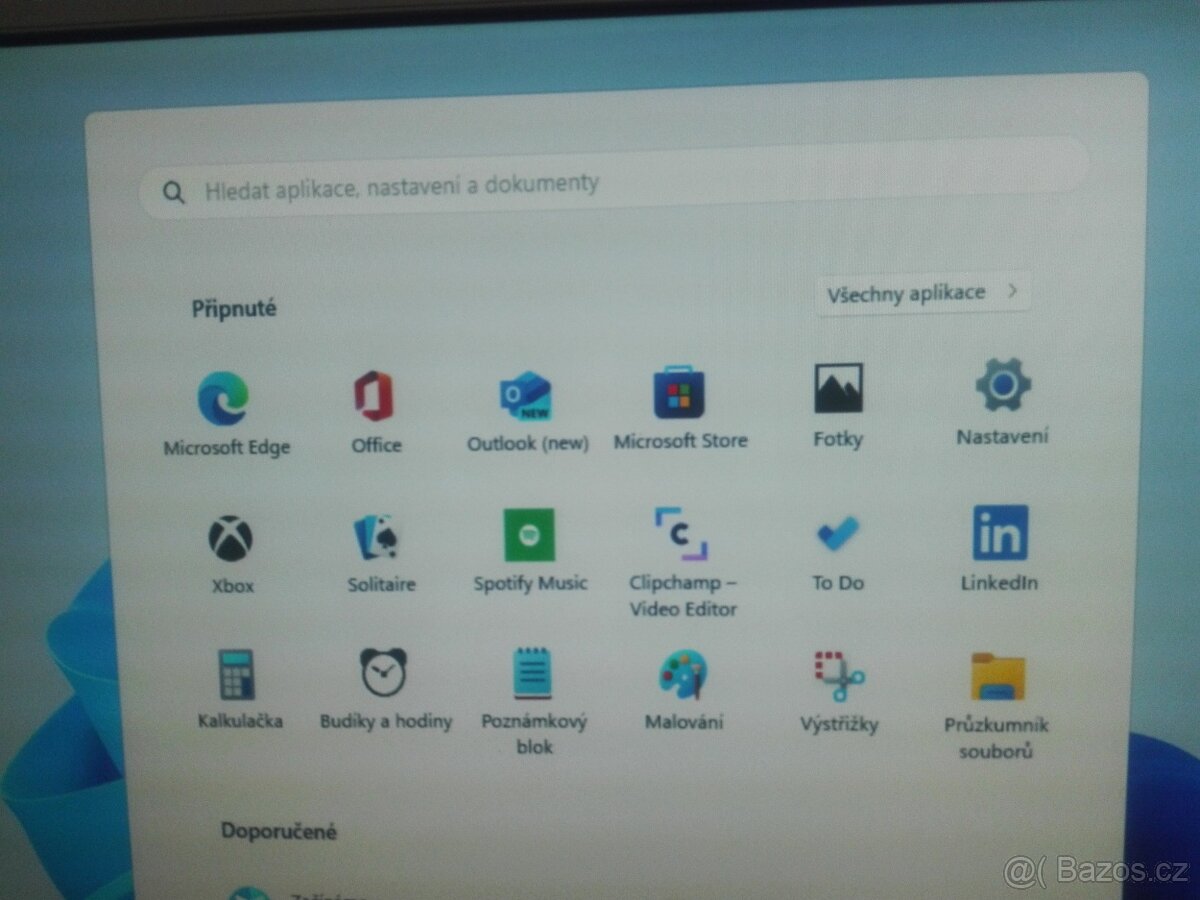Click the Doporučené section heading
Image resolution: width=1200 pixels, height=900 pixels.
279,831
